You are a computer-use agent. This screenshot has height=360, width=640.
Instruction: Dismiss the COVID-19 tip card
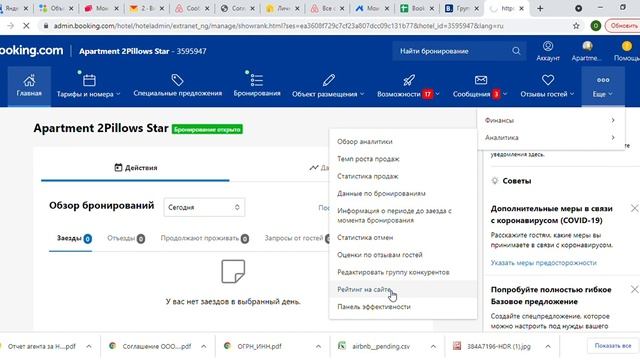634,209
